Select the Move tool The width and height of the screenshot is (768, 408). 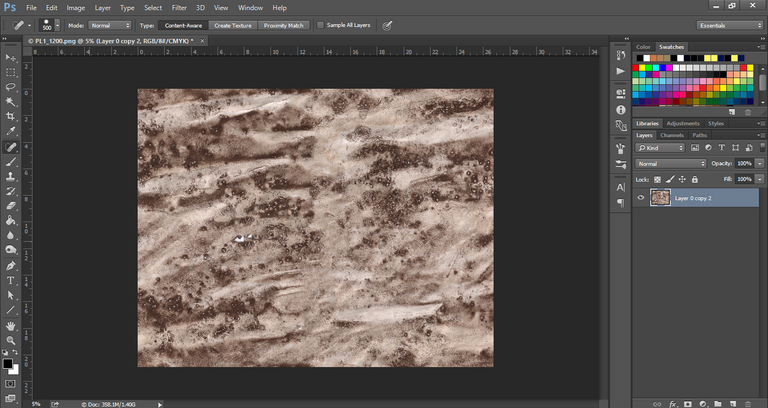(10, 58)
